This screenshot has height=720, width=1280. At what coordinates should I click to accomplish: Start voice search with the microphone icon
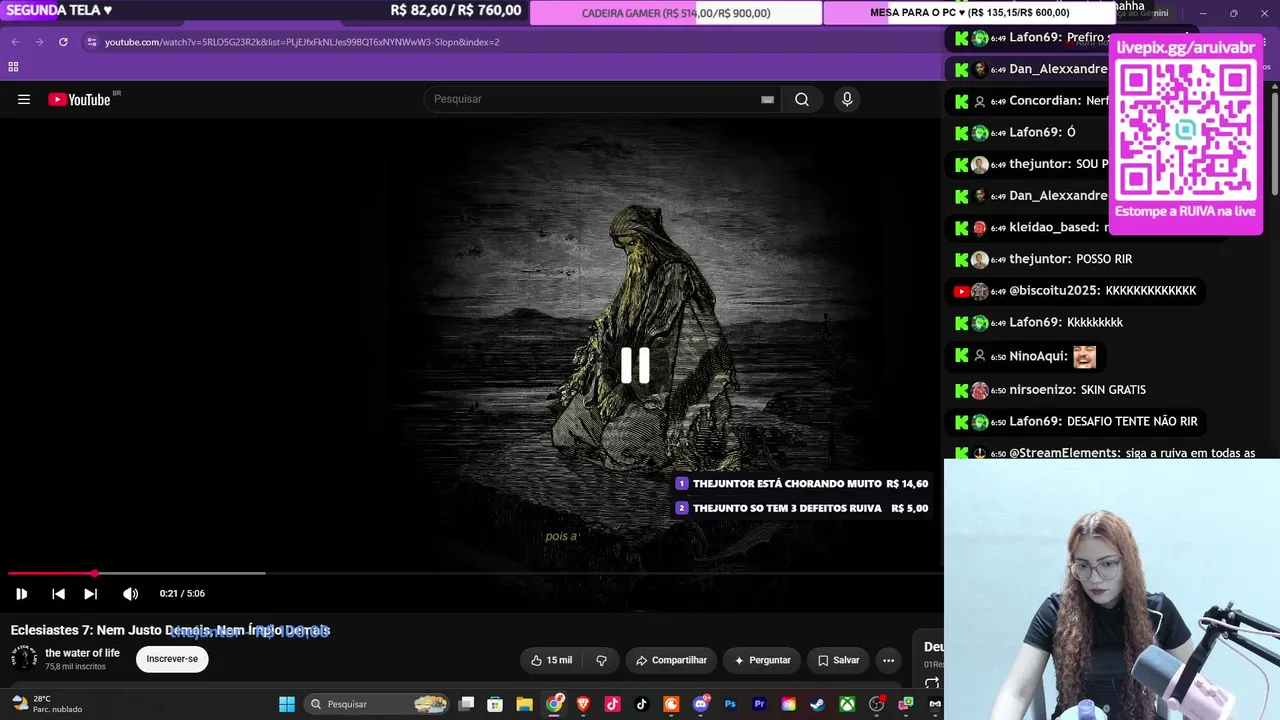tap(847, 99)
